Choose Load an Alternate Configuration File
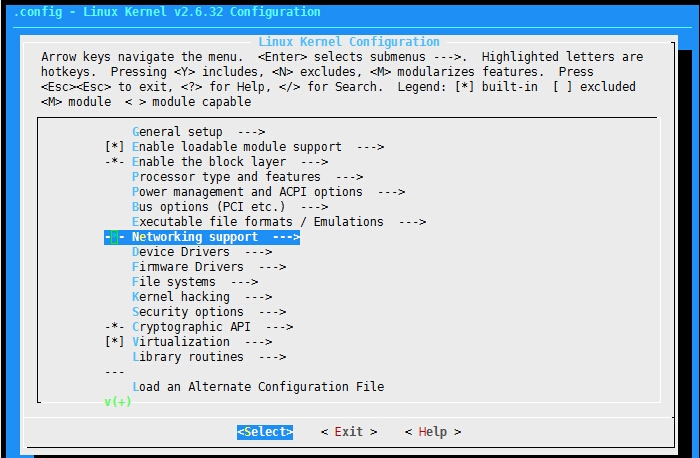Screen dimensions: 700x458 coord(258,387)
